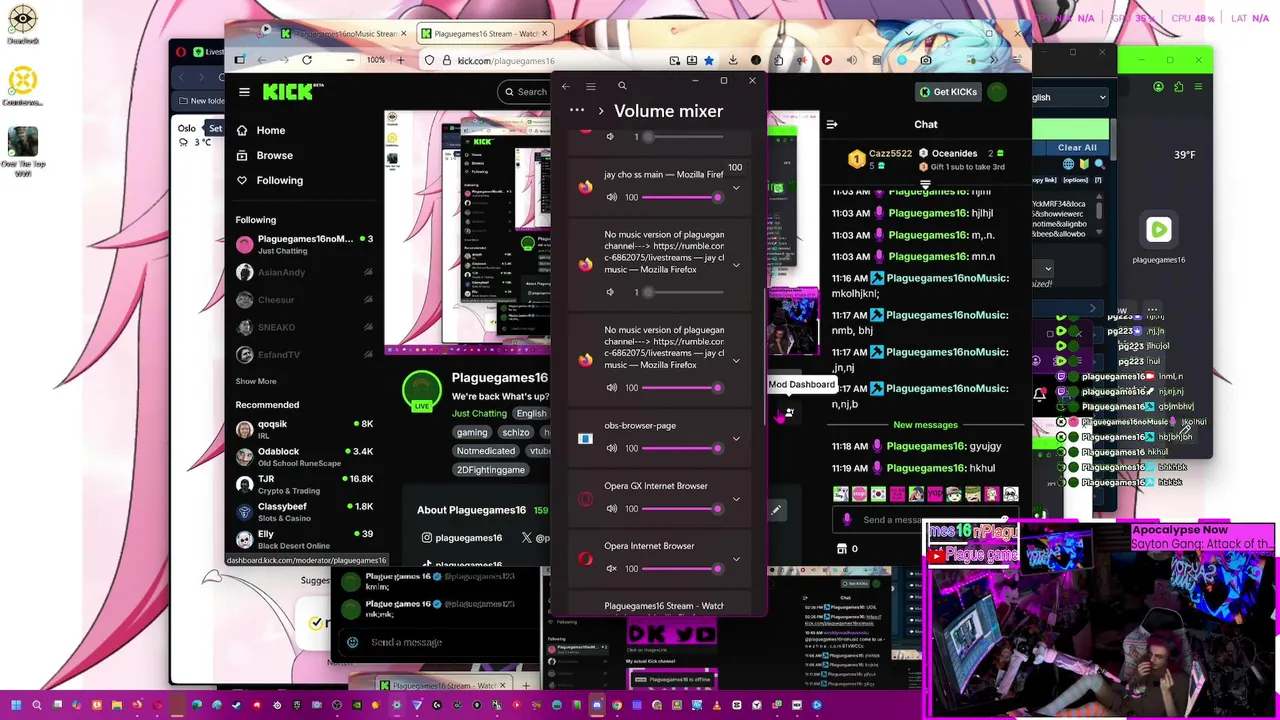Viewport: 1280px width, 720px height.
Task: Click the Notmedicated tag
Action: [x=486, y=451]
